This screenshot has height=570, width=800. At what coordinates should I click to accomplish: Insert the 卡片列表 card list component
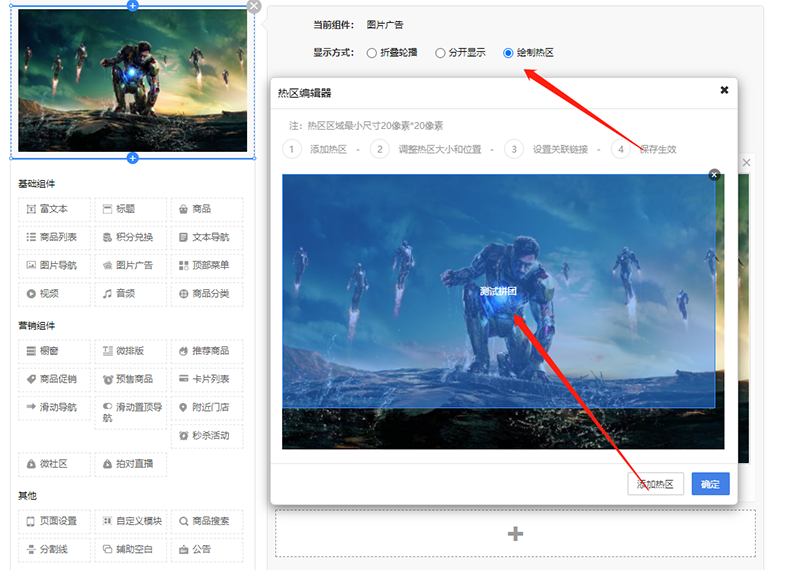(x=207, y=379)
